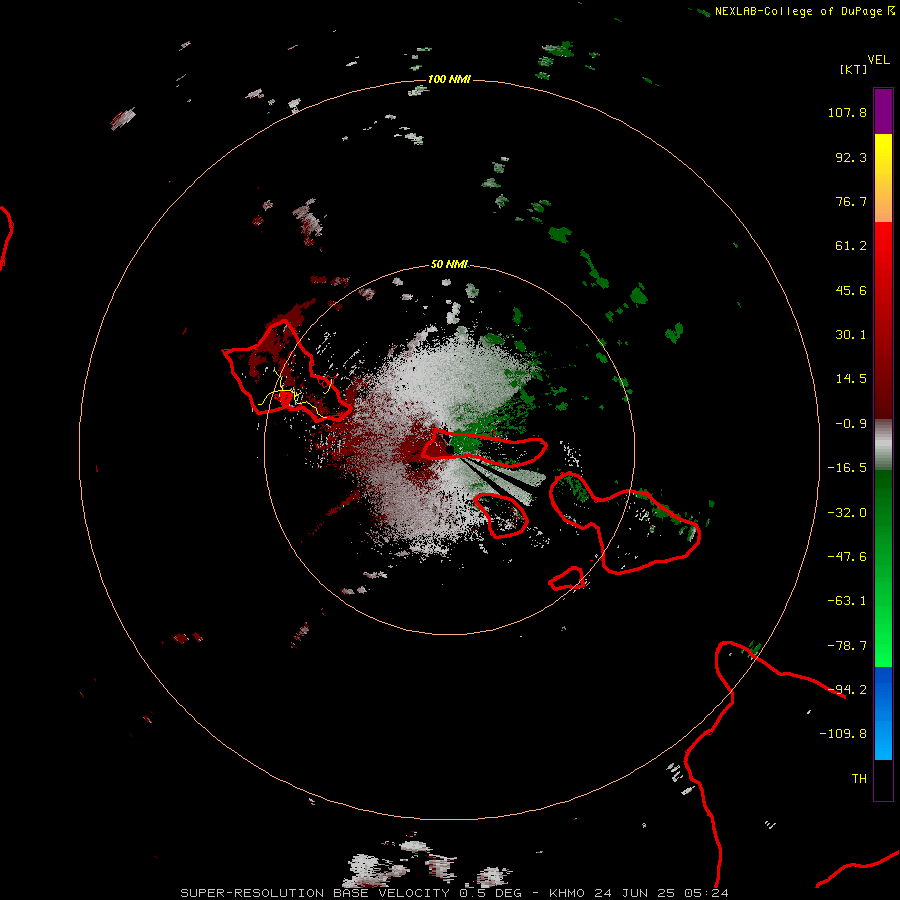The width and height of the screenshot is (900, 900).
Task: Click the 76.7 scale value
Action: pos(851,201)
